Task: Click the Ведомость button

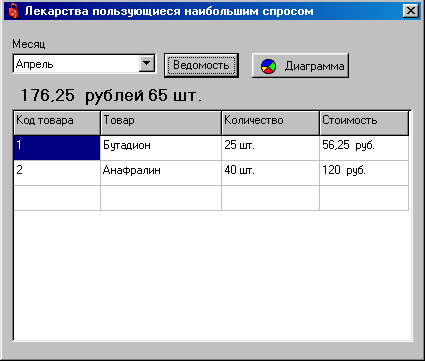Action: coord(201,65)
